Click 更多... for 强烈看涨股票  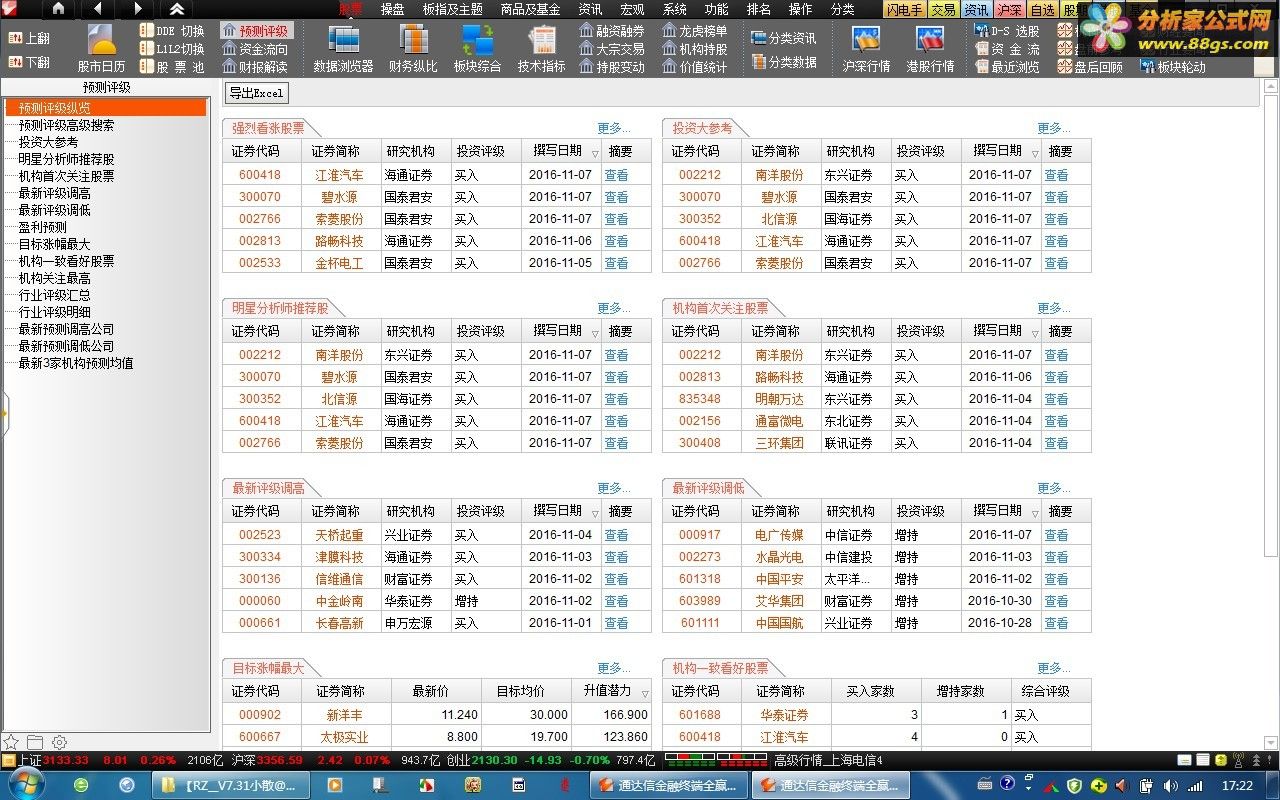614,128
